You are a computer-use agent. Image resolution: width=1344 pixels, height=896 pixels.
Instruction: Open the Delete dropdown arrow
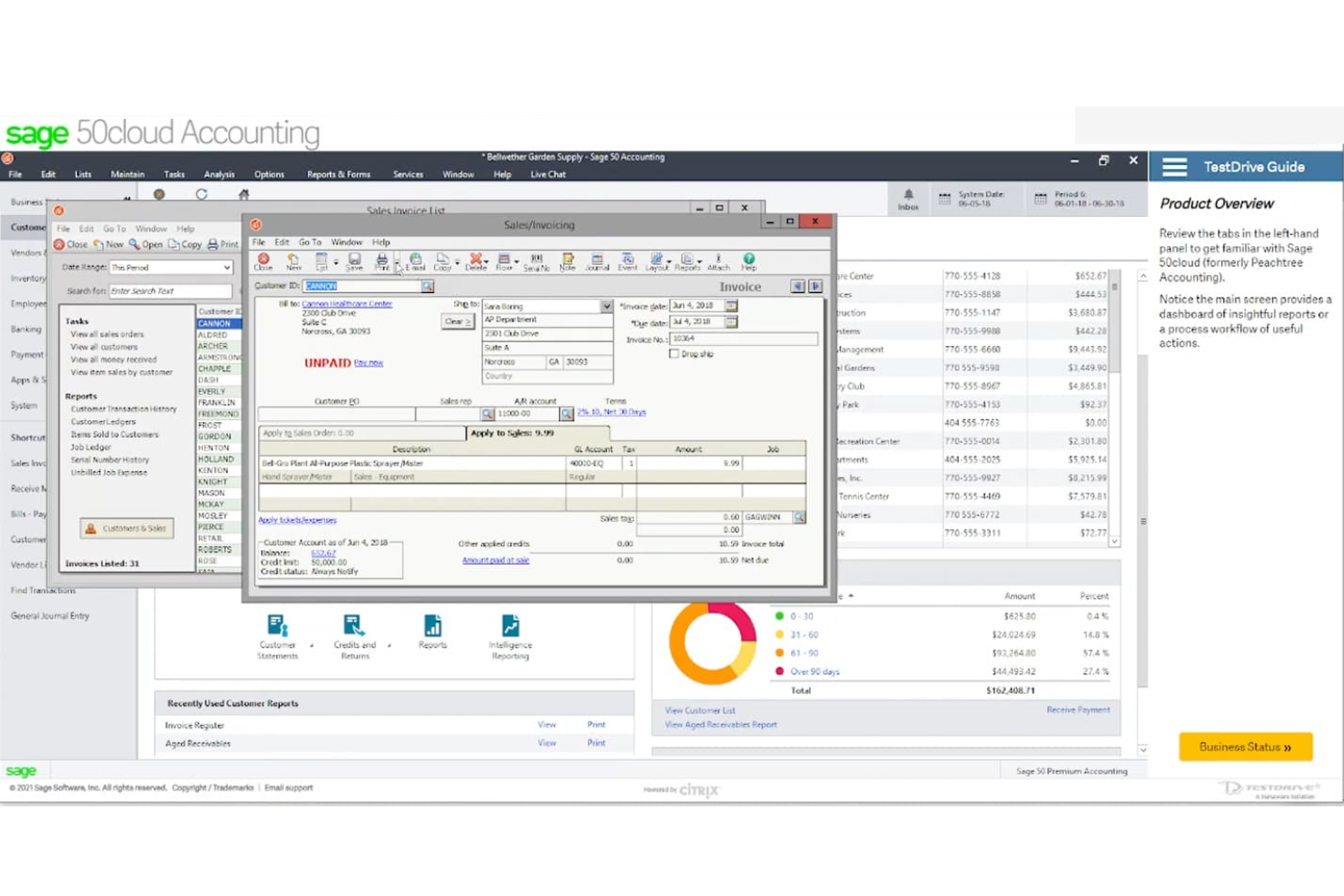pos(488,262)
